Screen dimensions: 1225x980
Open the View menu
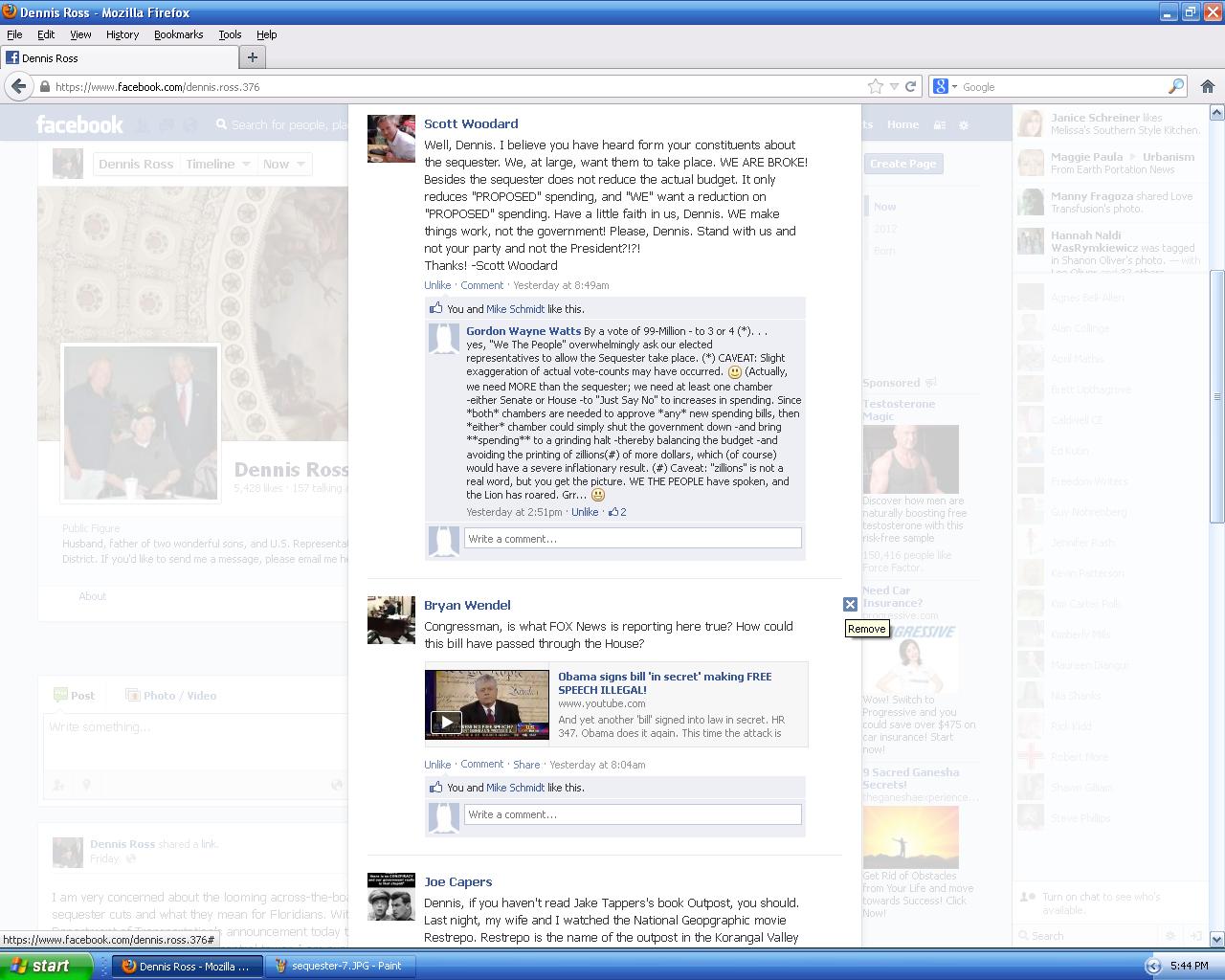80,34
